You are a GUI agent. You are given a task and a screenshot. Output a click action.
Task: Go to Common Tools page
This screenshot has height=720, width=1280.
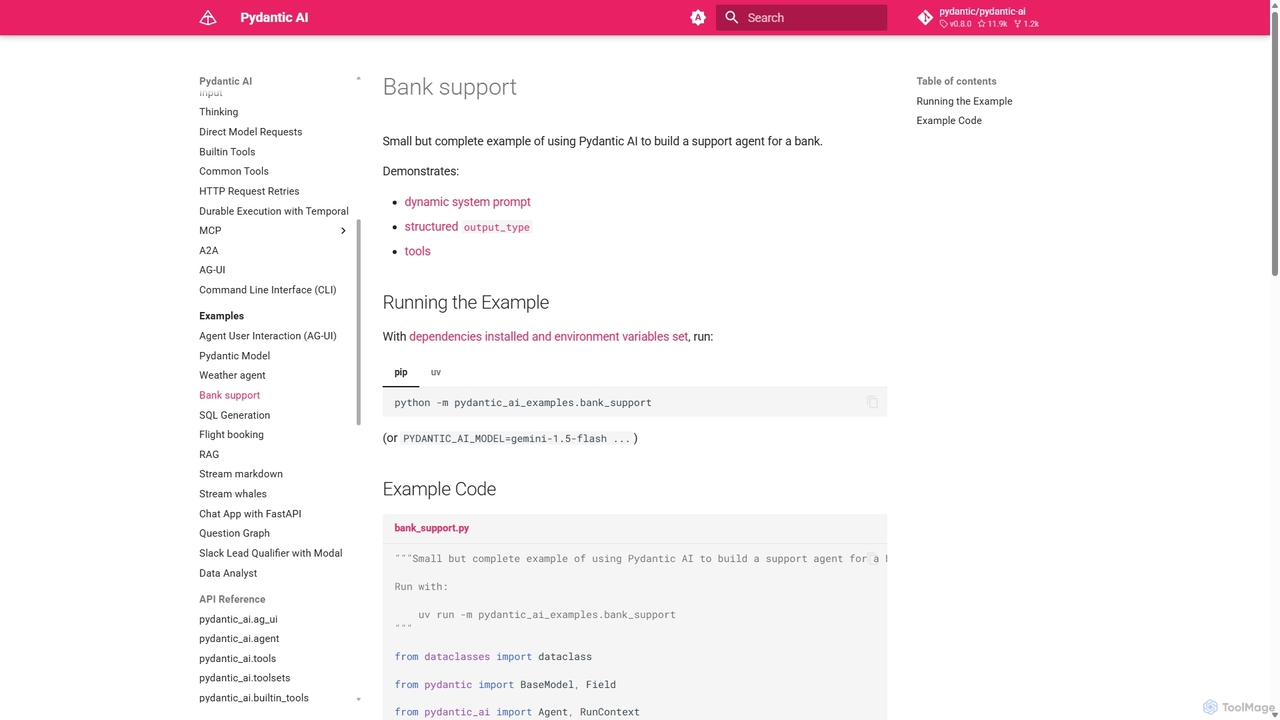tap(234, 171)
